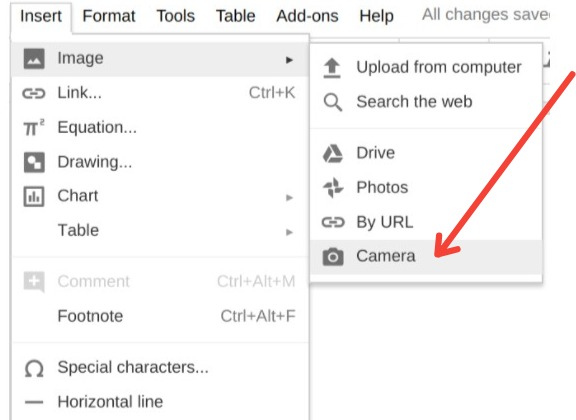The height and width of the screenshot is (420, 576).
Task: Click the omega Special characters icon
Action: click(x=34, y=368)
